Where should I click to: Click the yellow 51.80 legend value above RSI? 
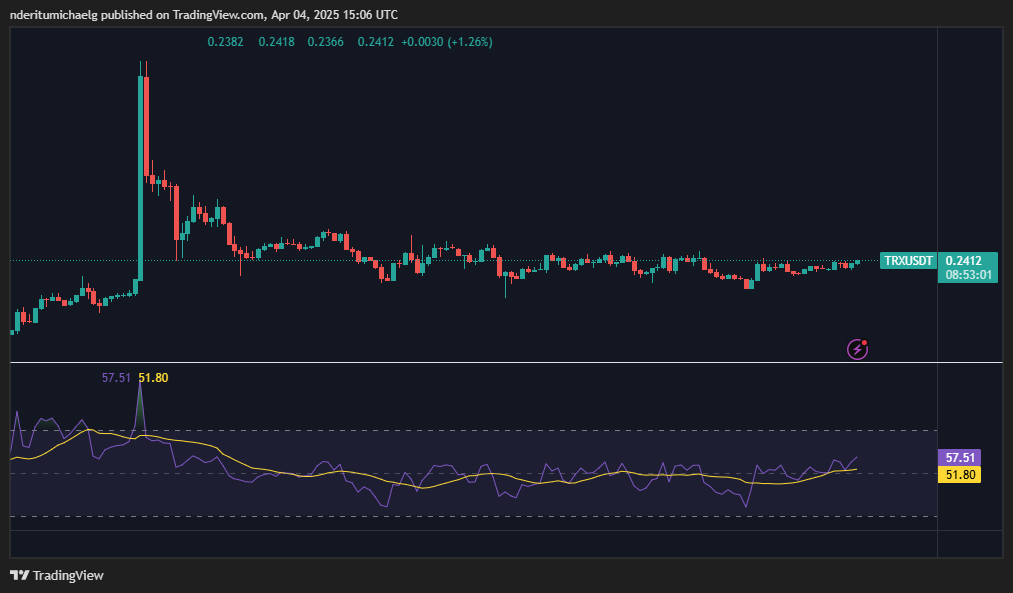(152, 378)
